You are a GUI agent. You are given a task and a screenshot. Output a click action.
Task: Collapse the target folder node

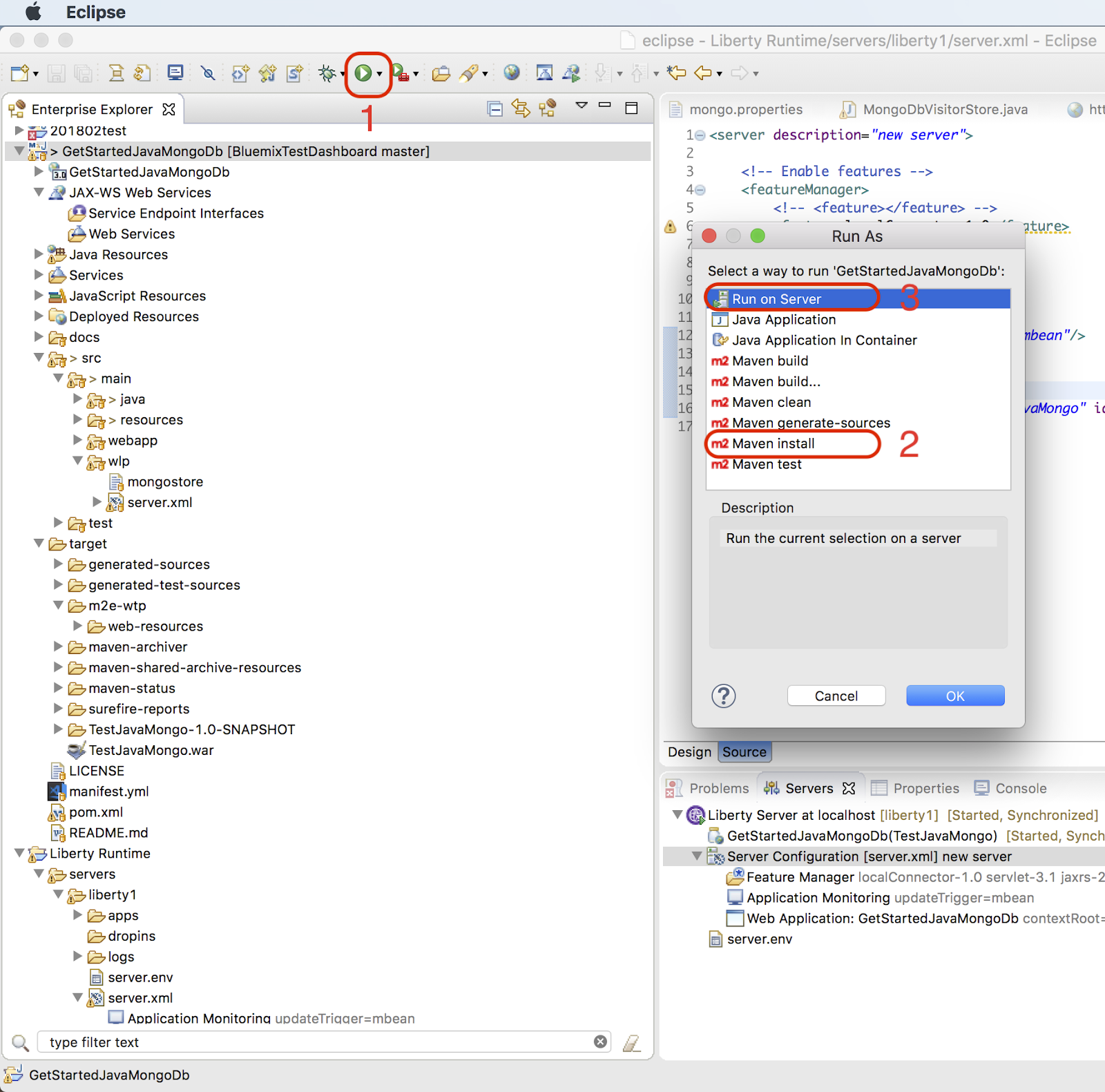pyautogui.click(x=39, y=544)
